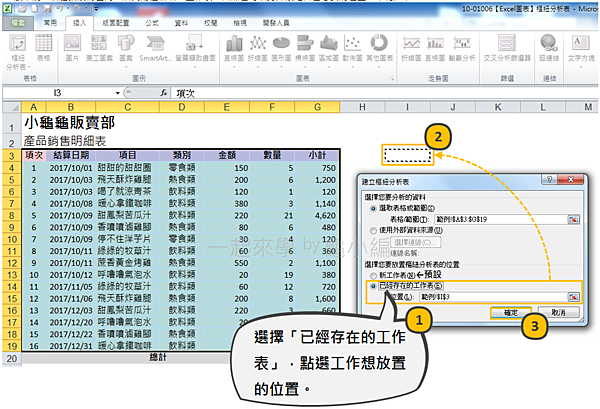Click the cell 2017/11/05

click(71, 287)
